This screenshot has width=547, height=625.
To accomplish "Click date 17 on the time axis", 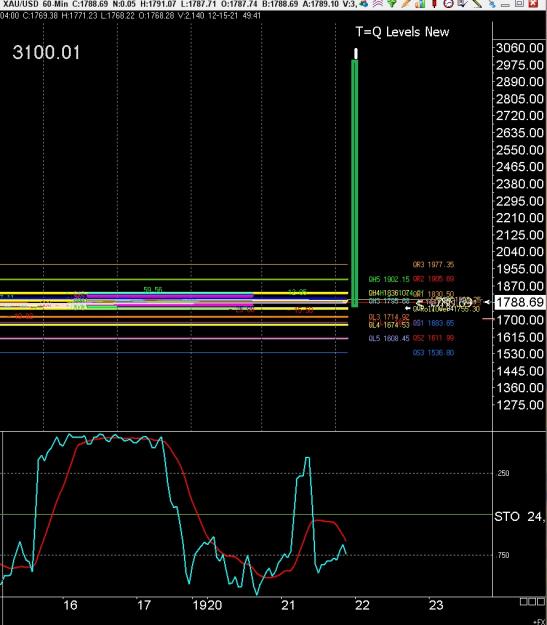I will click(x=144, y=605).
